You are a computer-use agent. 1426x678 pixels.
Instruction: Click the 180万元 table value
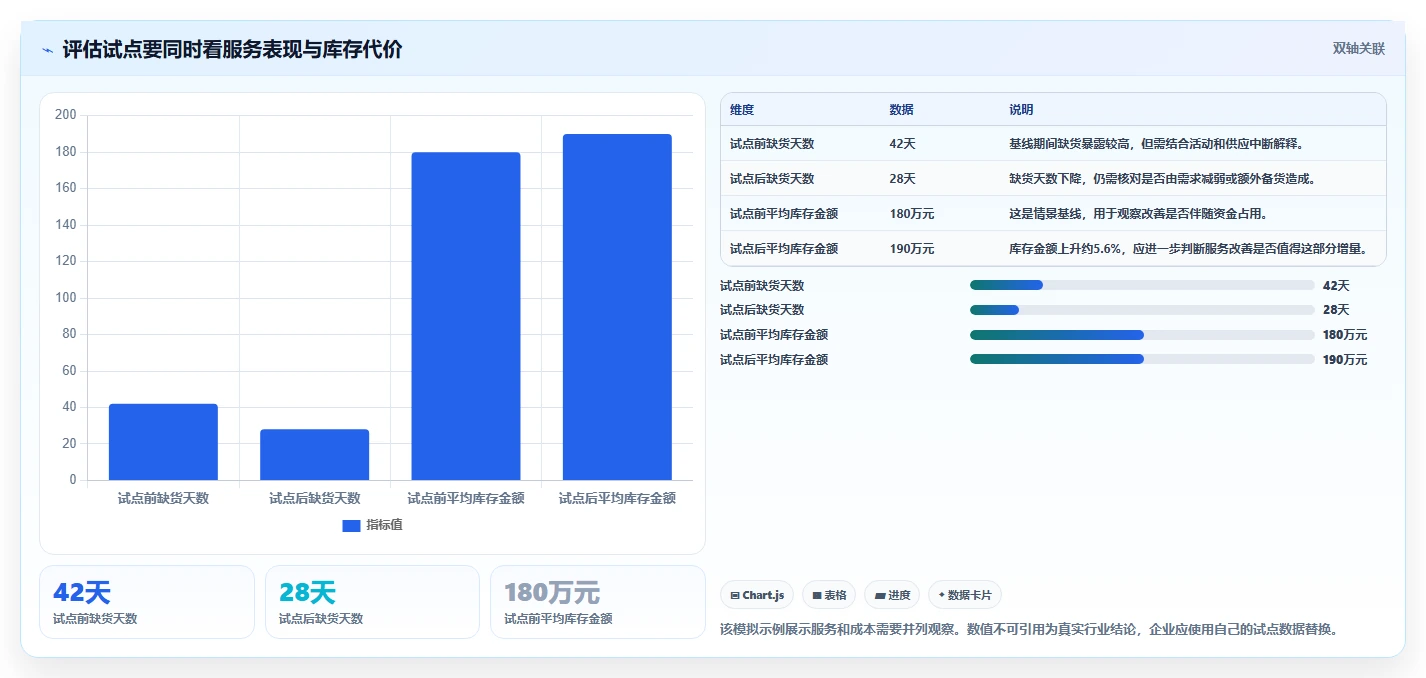point(911,214)
